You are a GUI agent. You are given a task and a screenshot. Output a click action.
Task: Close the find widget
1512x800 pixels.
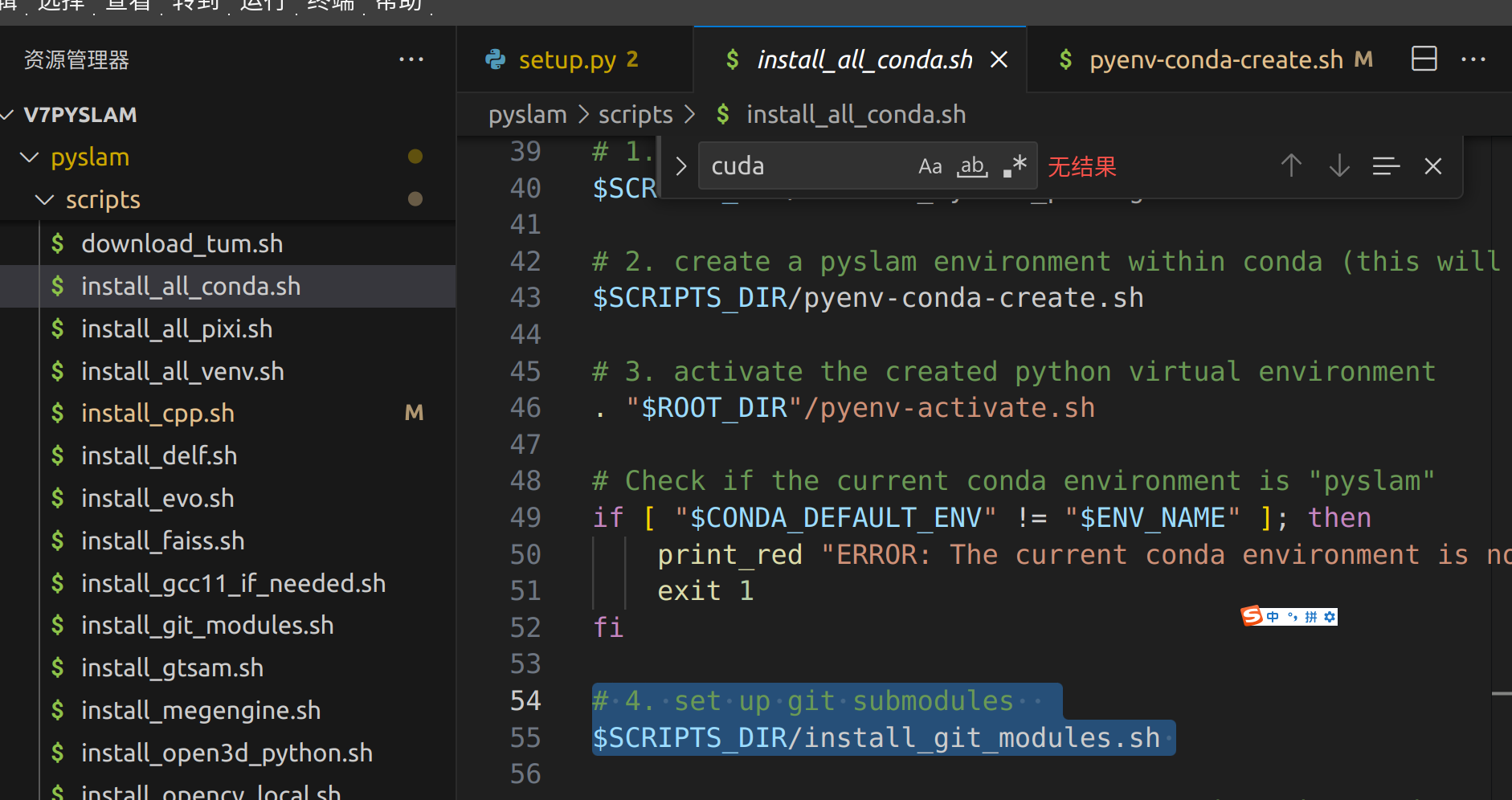pyautogui.click(x=1432, y=166)
